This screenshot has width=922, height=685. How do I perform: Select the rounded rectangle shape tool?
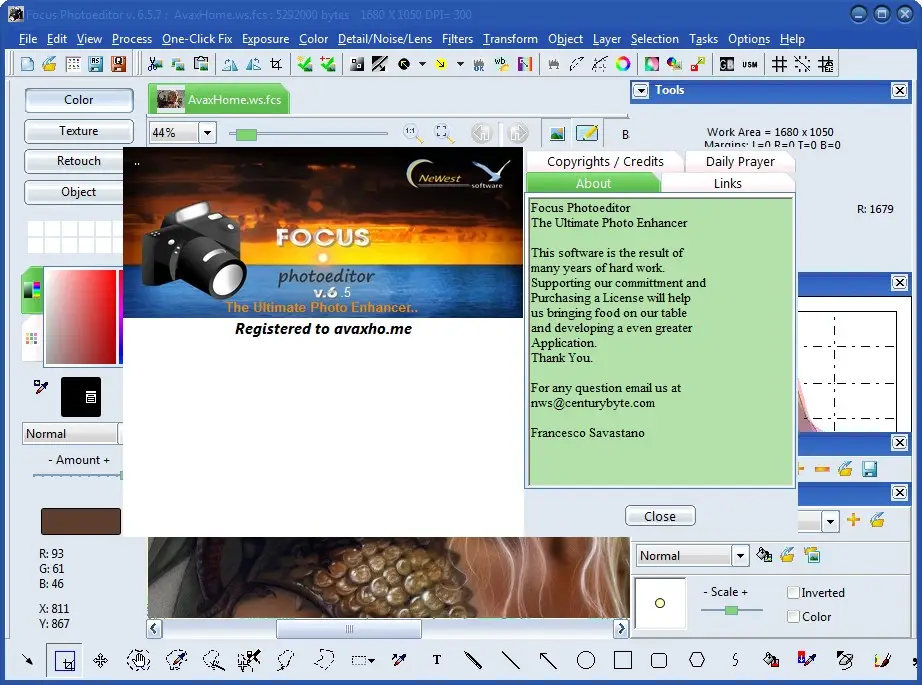[659, 660]
